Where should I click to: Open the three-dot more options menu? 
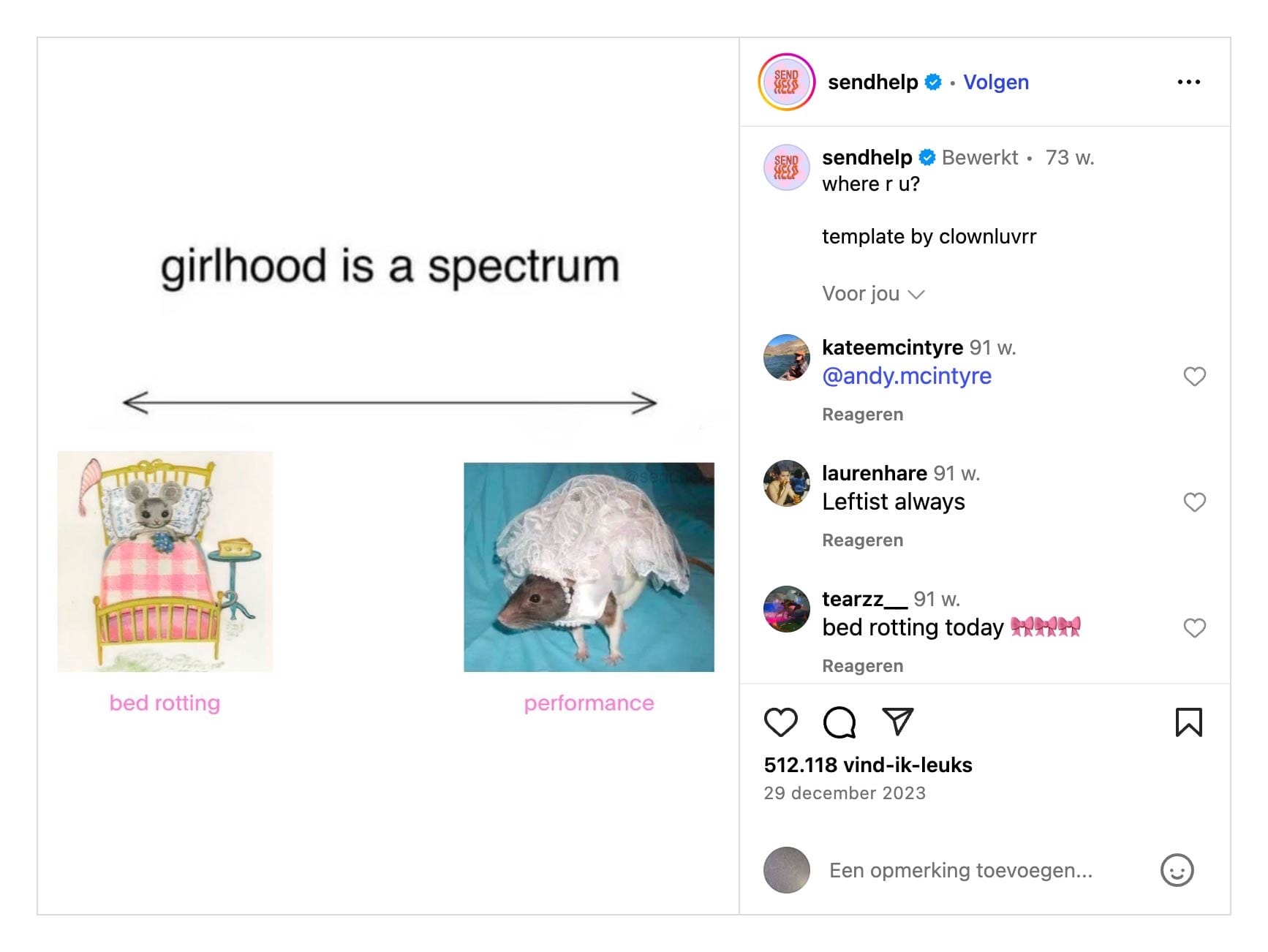pos(1188,82)
